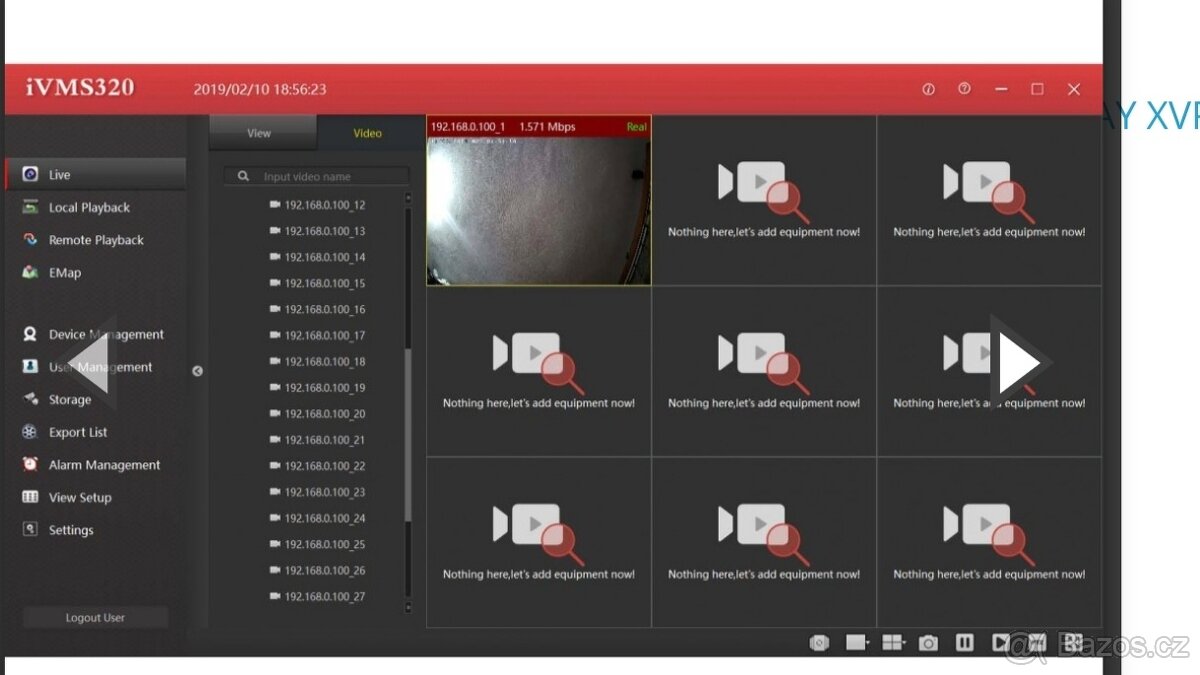
Task: Switch to the View tab
Action: (x=259, y=133)
